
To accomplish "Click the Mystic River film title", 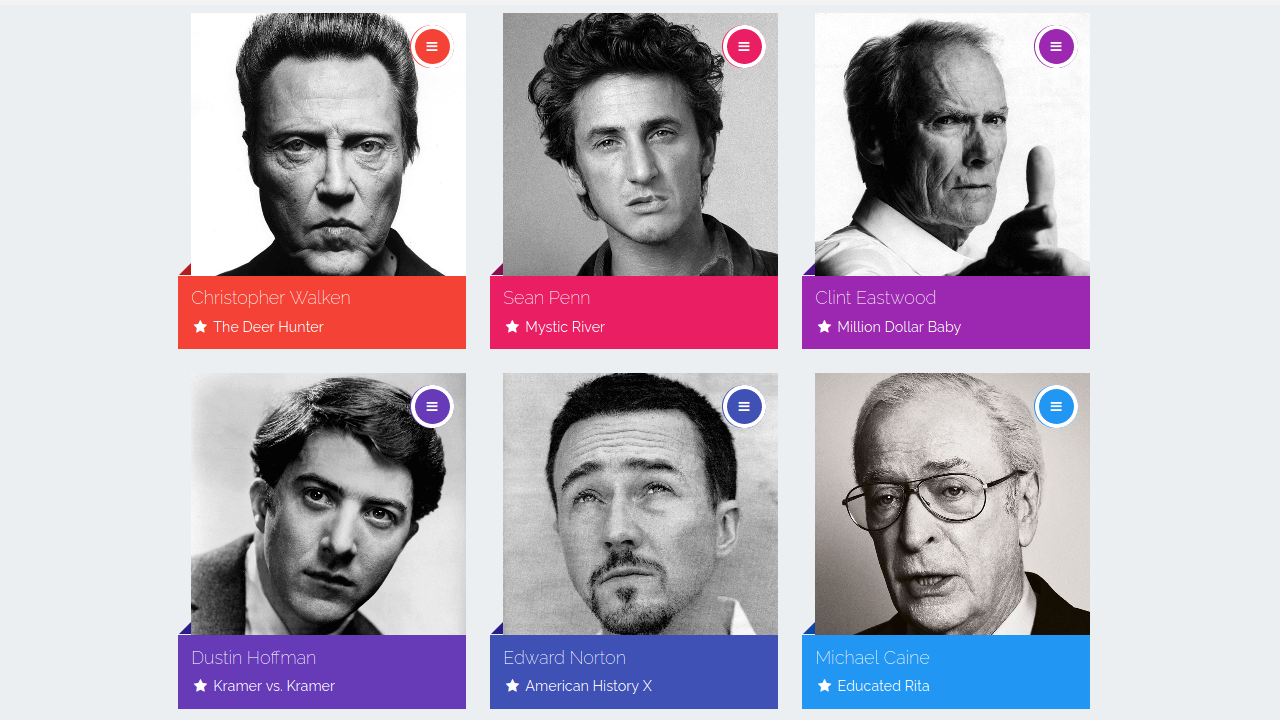I will (x=565, y=327).
